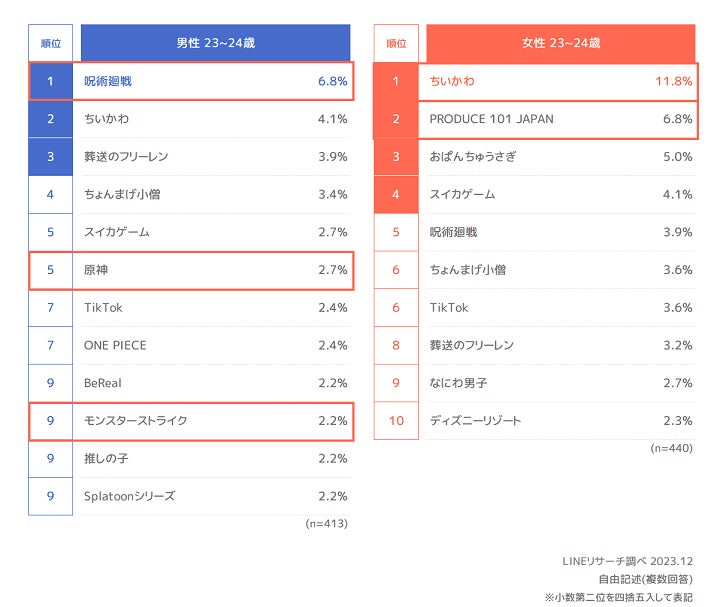Viewport: 720px width, 607px height.
Task: Select the Splatoonシリーズ row
Action: coord(129,496)
